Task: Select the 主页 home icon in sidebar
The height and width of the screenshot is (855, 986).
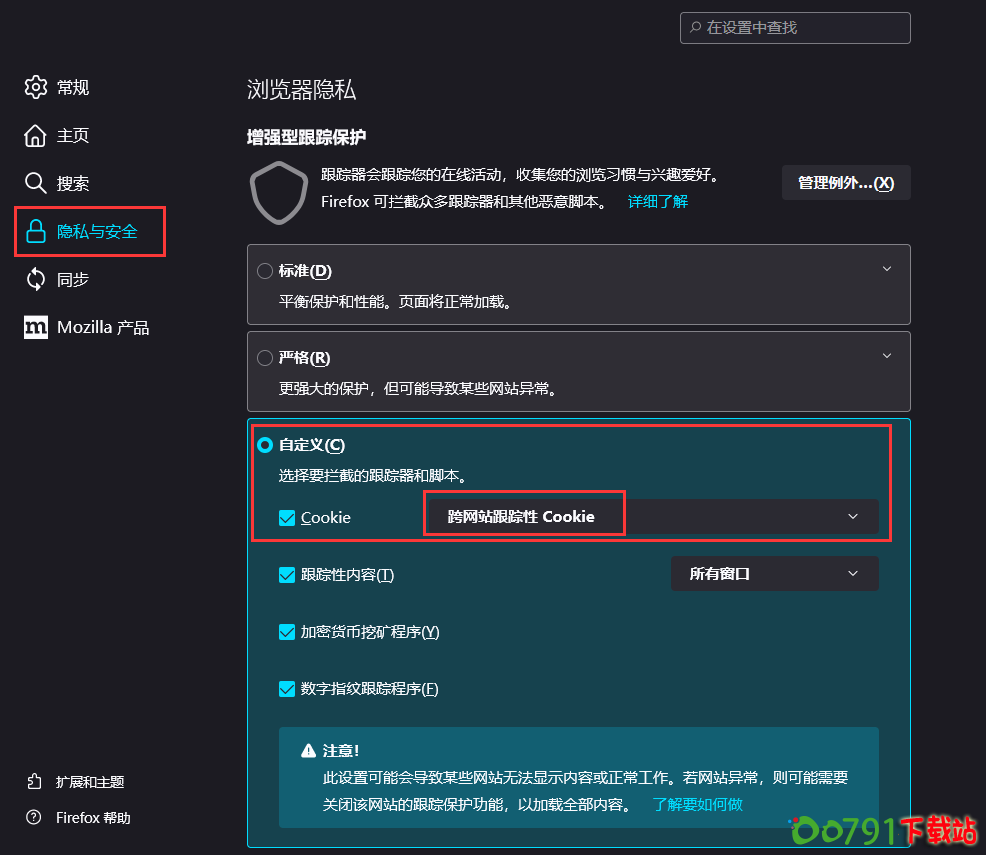Action: (x=36, y=136)
